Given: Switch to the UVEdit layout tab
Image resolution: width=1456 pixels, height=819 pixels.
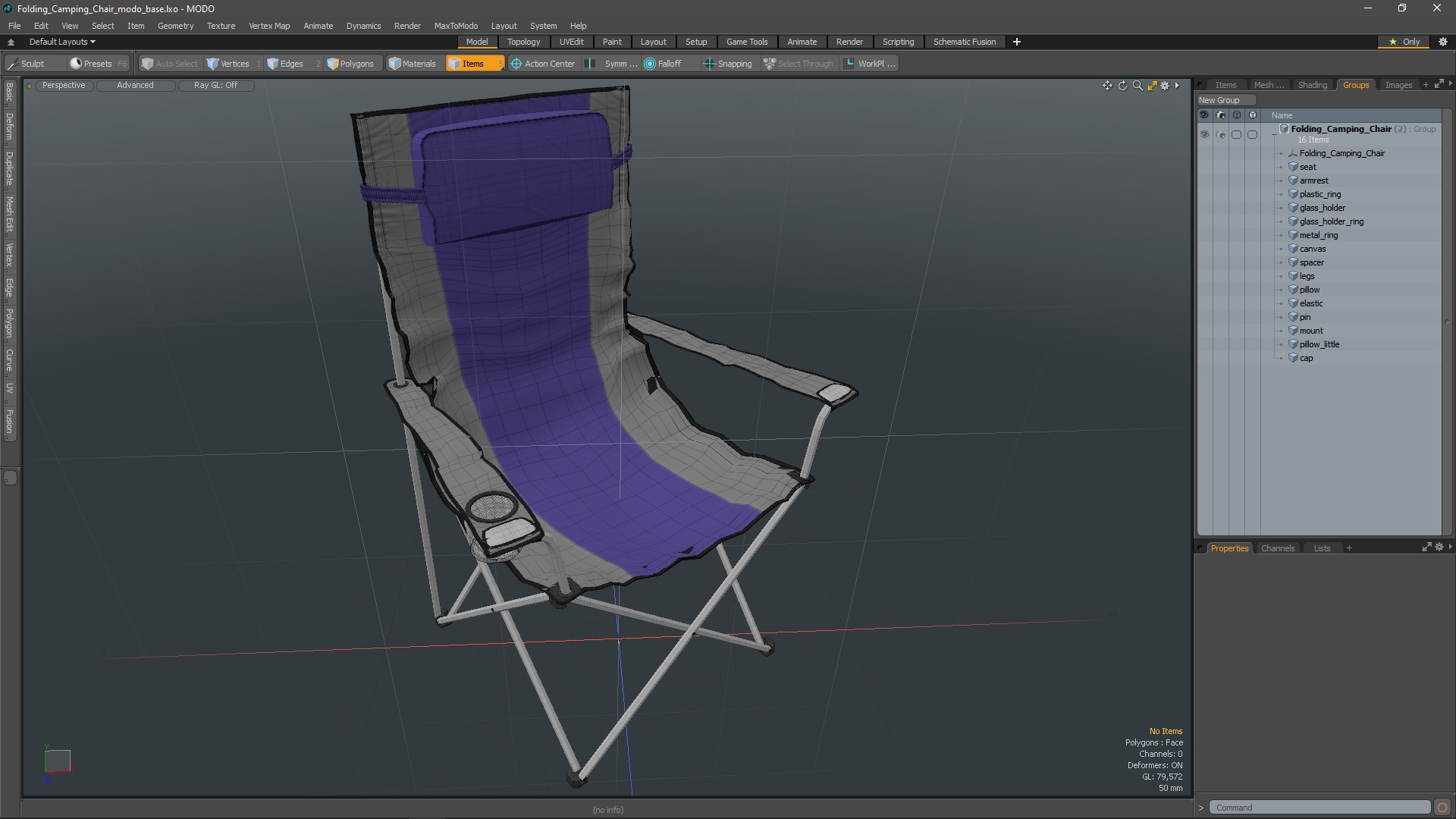Looking at the screenshot, I should tap(571, 42).
